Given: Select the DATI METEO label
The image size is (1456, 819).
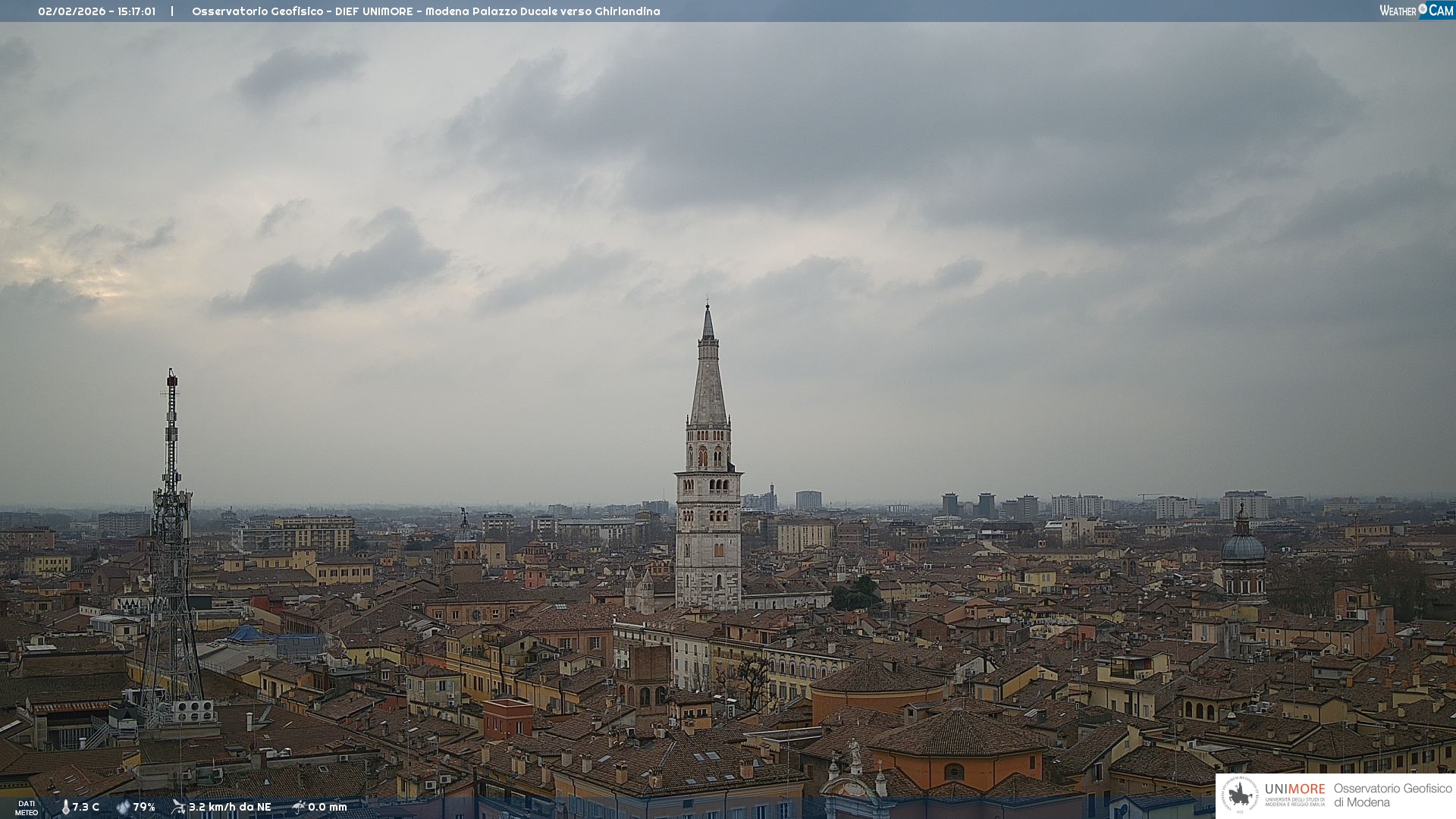Looking at the screenshot, I should coord(27,808).
